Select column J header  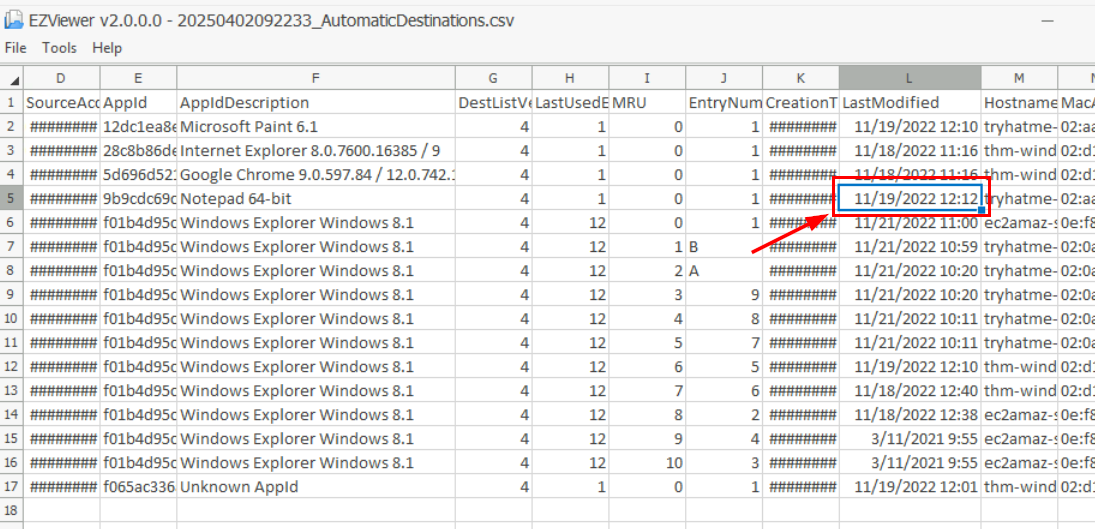click(x=724, y=78)
